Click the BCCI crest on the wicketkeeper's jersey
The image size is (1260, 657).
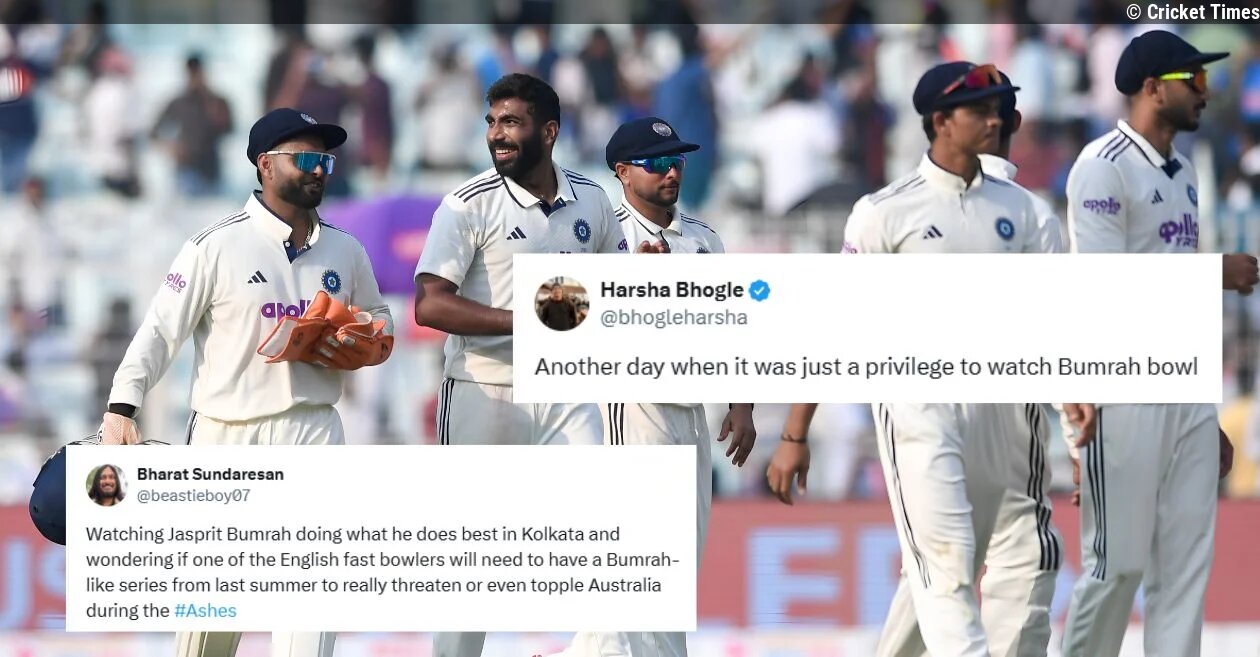tap(331, 281)
